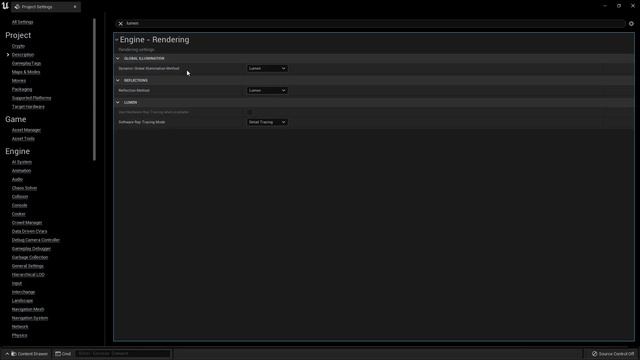Open Crowd Manager settings

[27, 223]
